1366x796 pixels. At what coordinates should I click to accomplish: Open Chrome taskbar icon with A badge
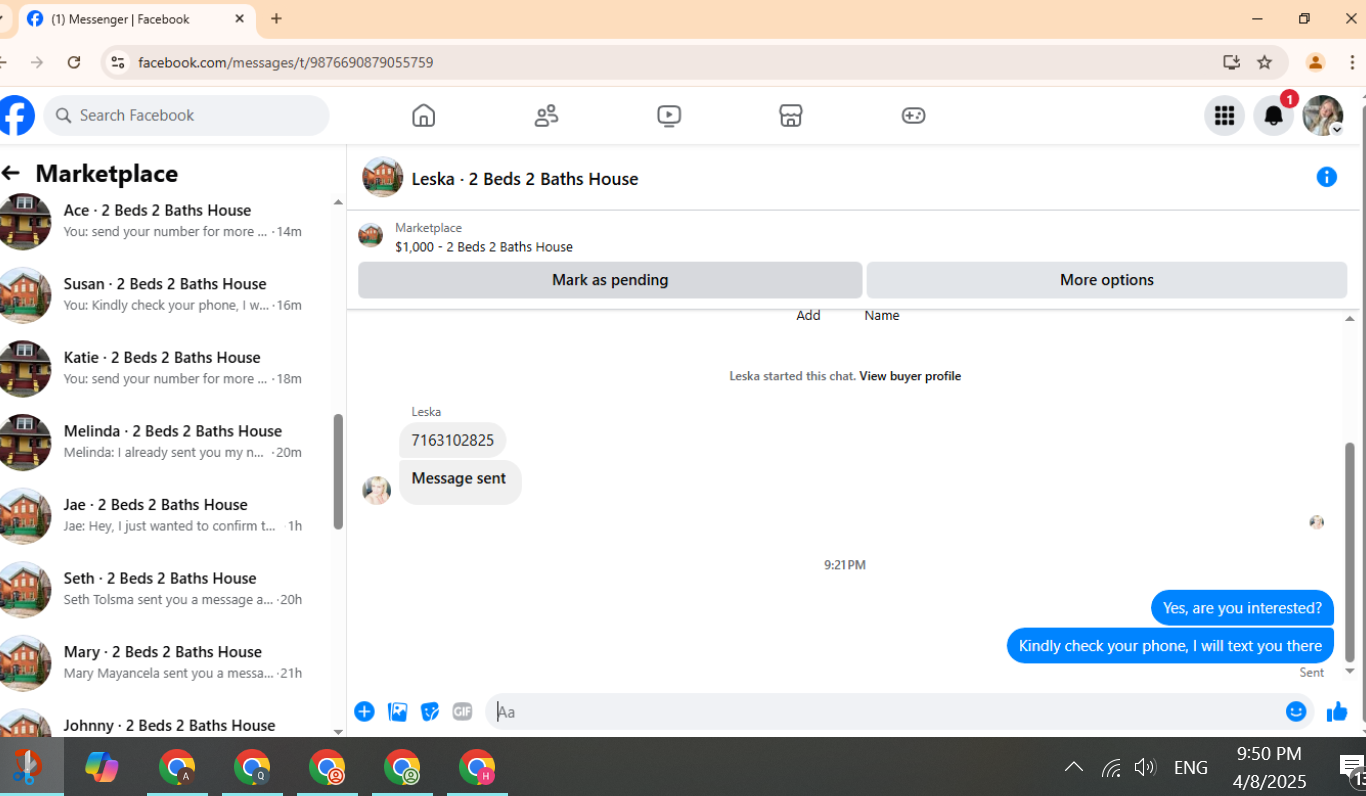point(177,767)
